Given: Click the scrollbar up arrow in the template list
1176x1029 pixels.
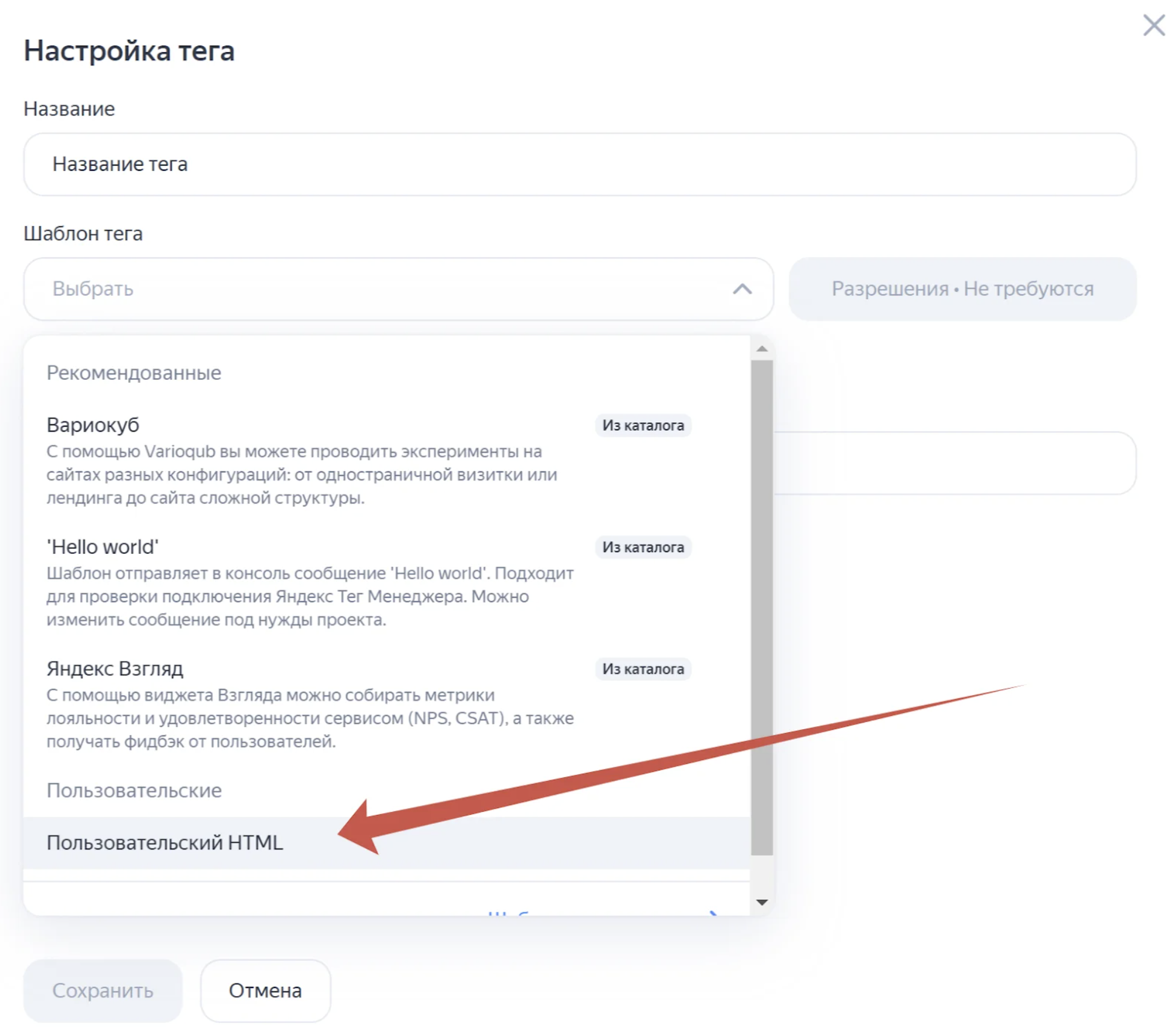Looking at the screenshot, I should pos(762,349).
